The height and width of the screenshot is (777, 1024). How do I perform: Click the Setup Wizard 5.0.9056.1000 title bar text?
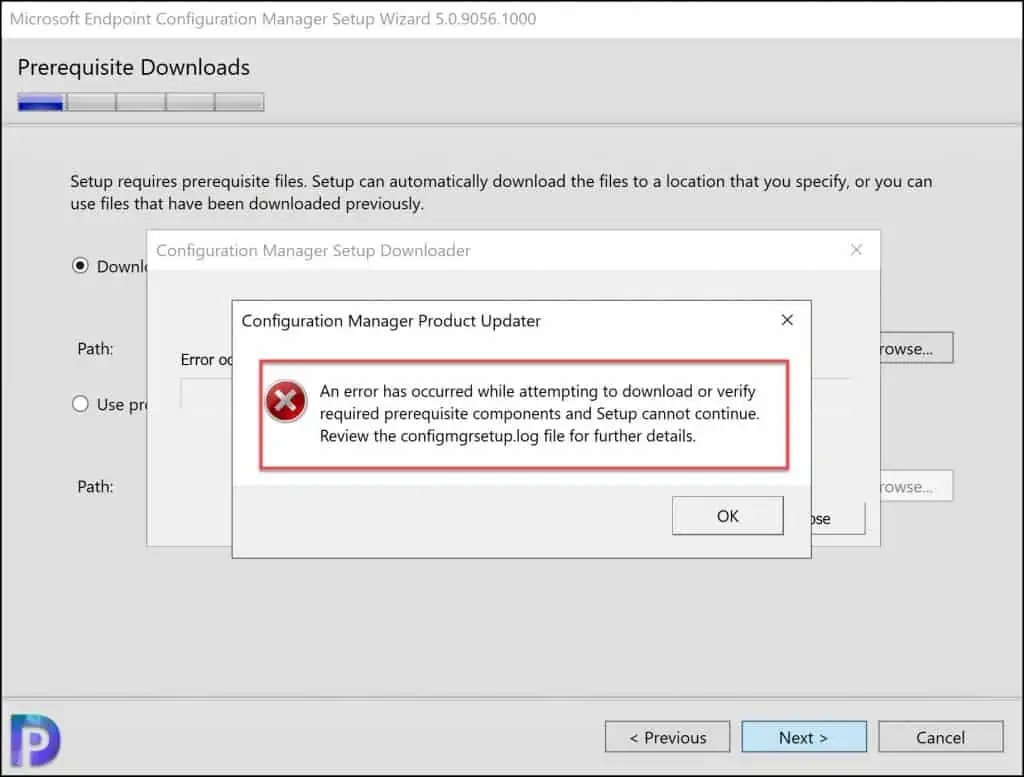point(273,19)
